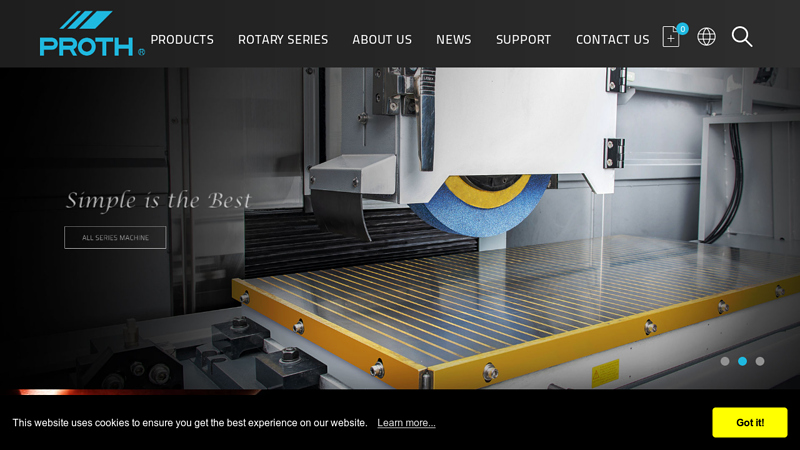Open the search magnifier icon
The width and height of the screenshot is (800, 450).
pyautogui.click(x=742, y=37)
